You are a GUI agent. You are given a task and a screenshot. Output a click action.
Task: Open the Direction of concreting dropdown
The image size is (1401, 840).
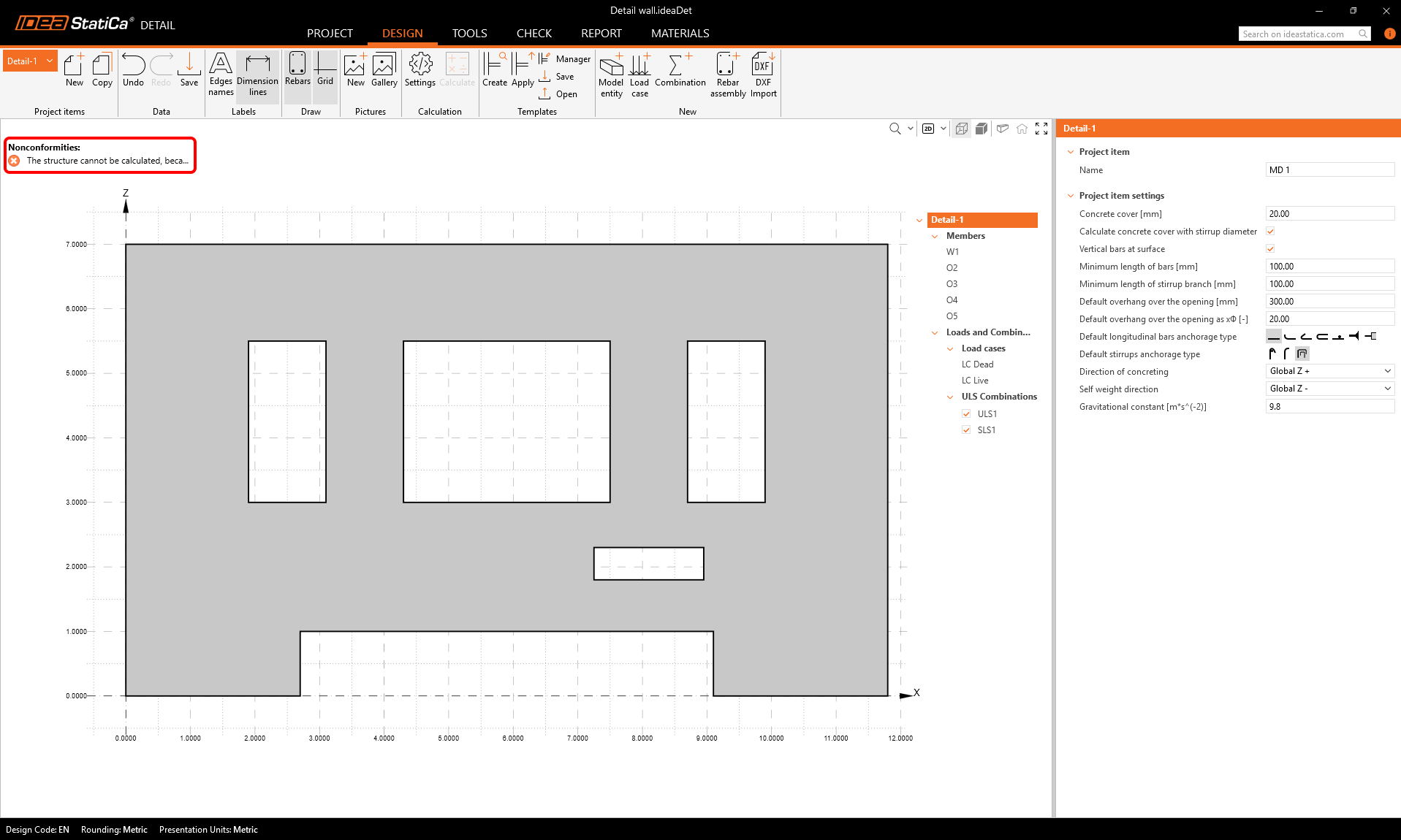pos(1329,371)
